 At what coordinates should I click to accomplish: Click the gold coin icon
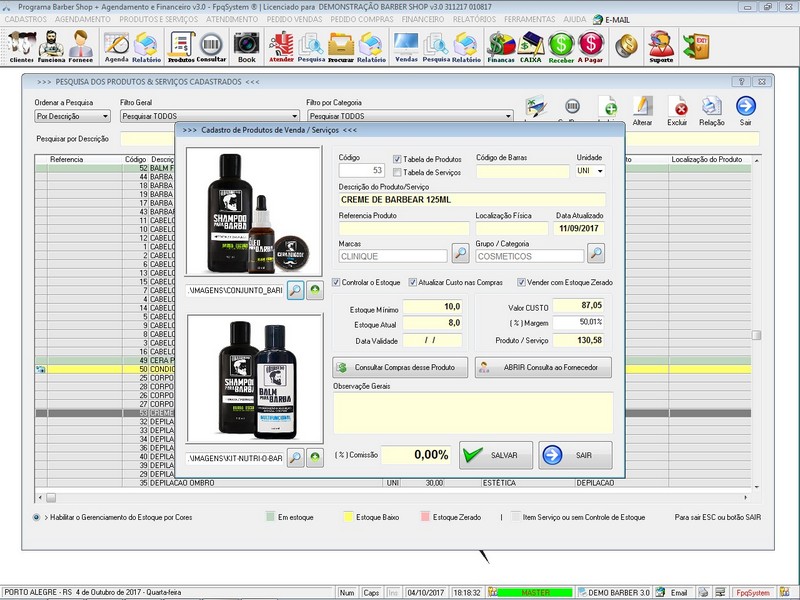pyautogui.click(x=626, y=46)
